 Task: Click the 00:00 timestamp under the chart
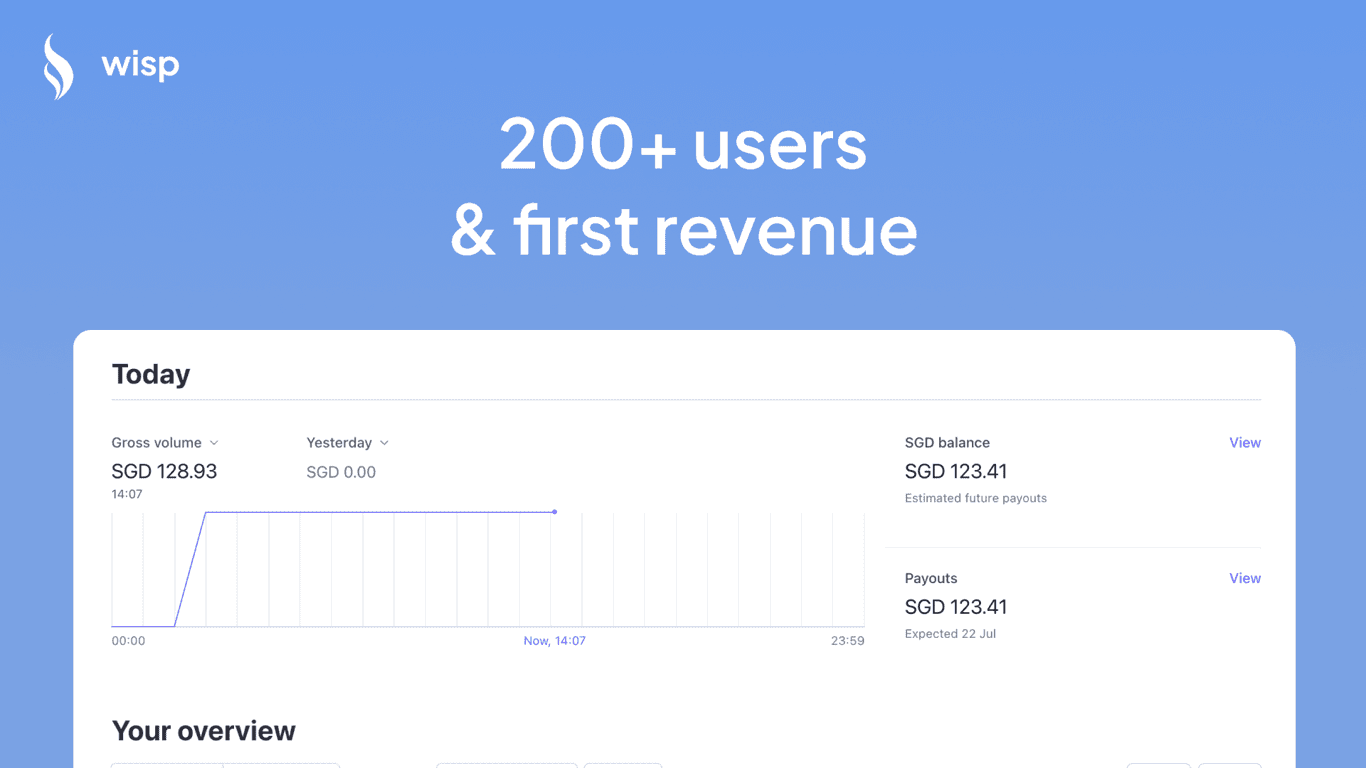coord(128,640)
